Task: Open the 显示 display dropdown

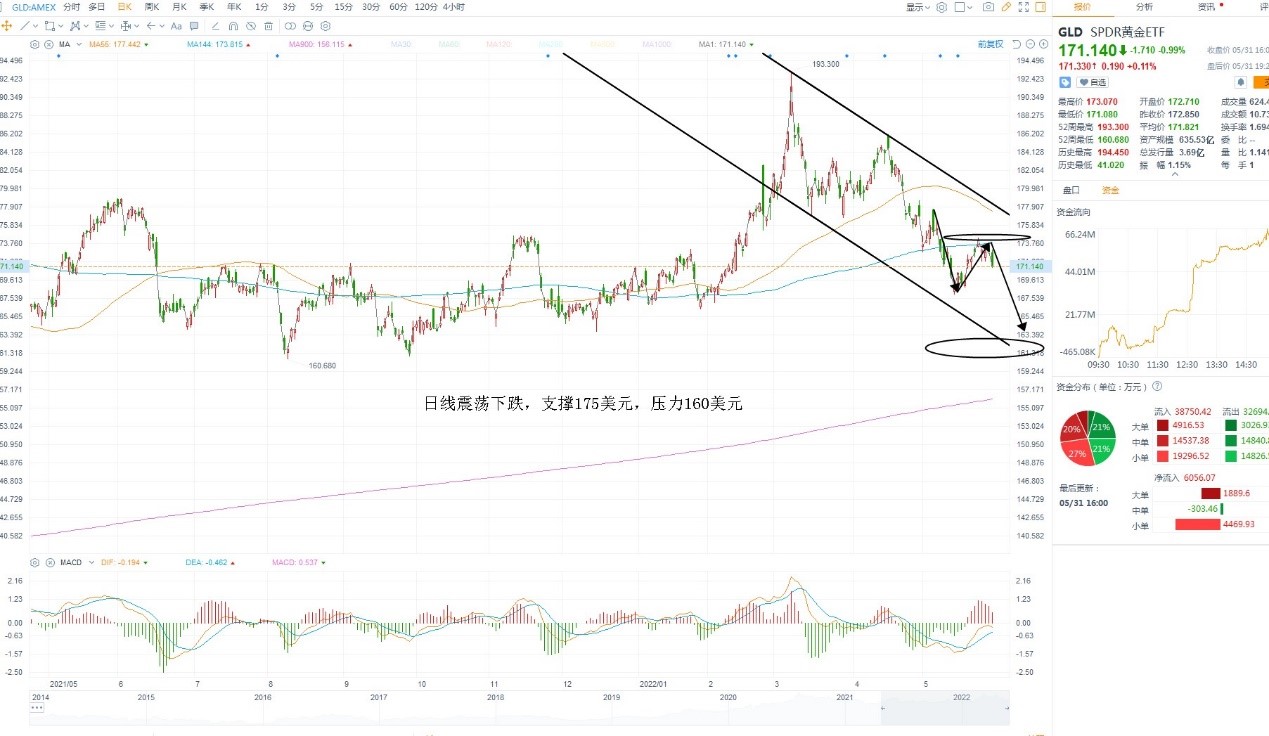Action: [917, 7]
